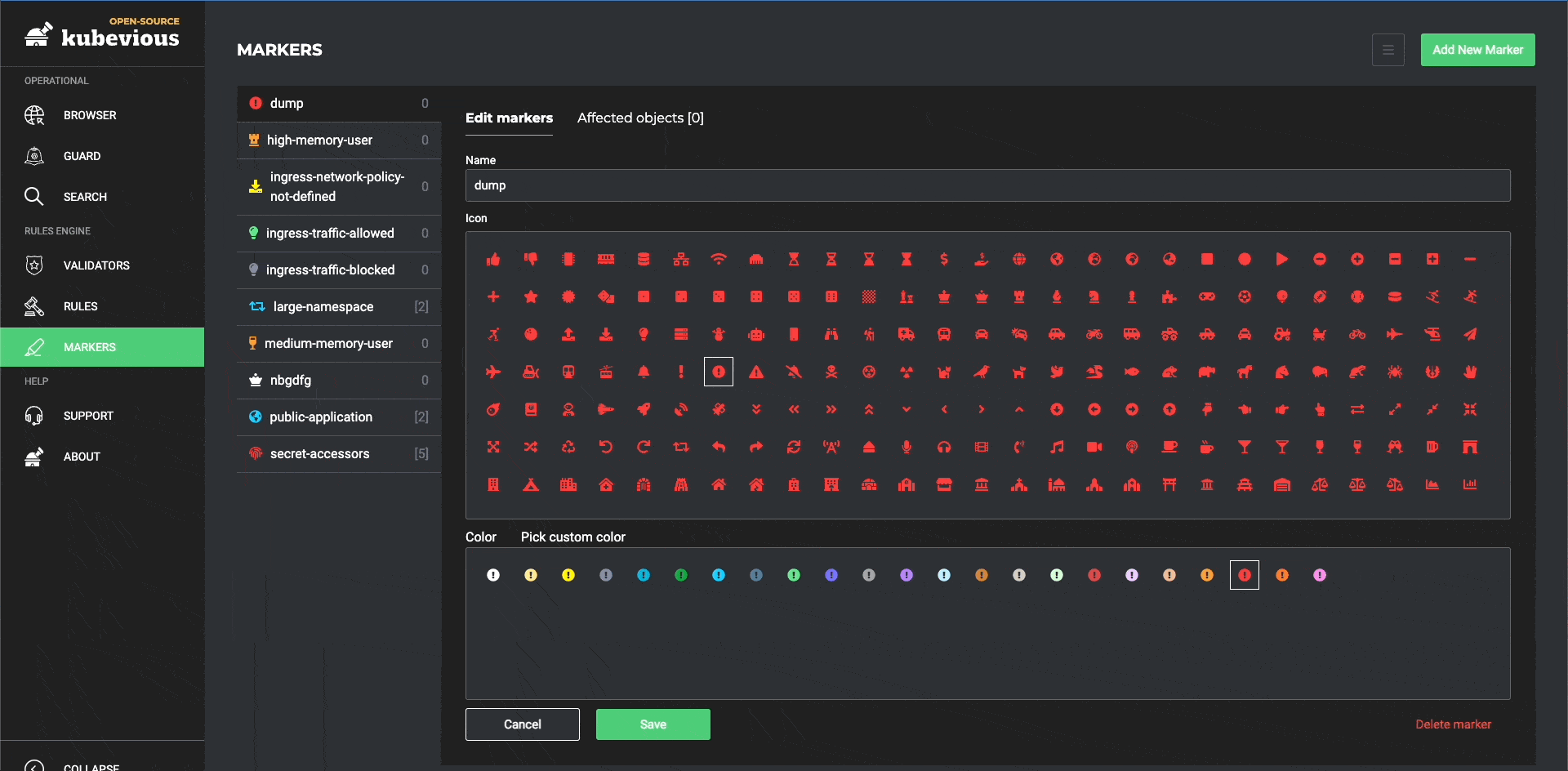Click the Name field containing dump
This screenshot has width=1568, height=771.
(988, 185)
